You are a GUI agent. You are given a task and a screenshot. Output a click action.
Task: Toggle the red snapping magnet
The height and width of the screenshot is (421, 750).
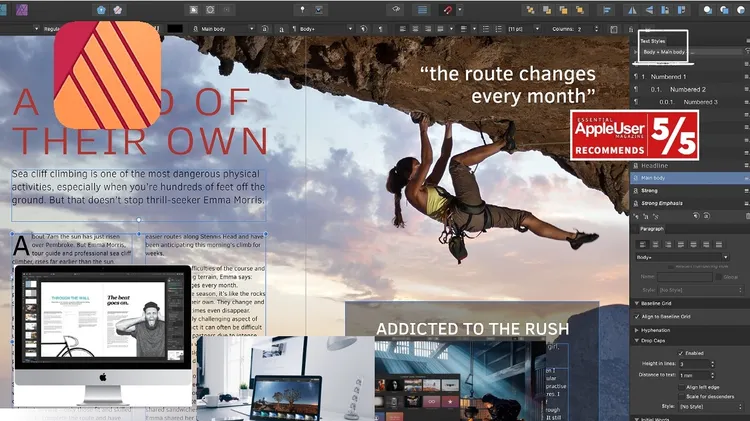tap(447, 10)
